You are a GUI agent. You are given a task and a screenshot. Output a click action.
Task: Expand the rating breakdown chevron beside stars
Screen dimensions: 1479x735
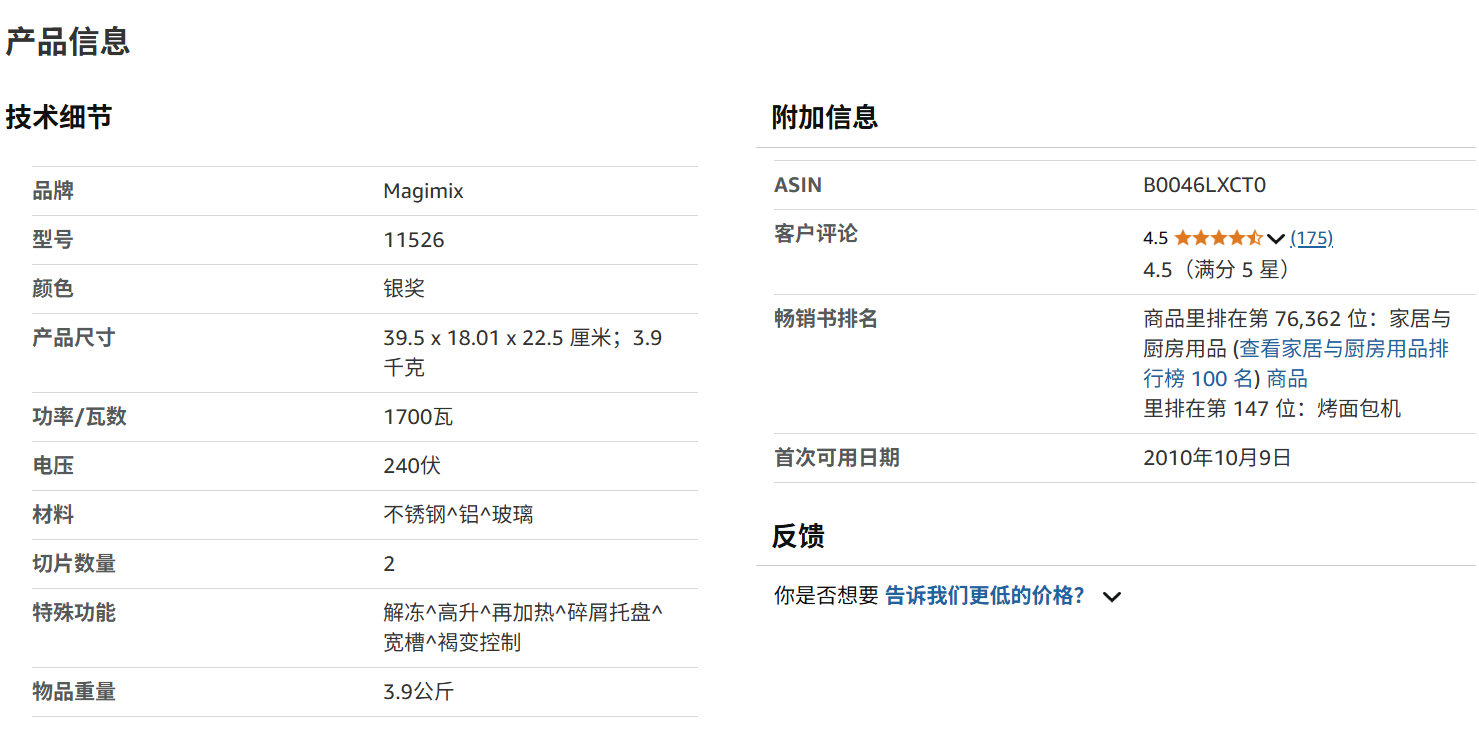1275,239
